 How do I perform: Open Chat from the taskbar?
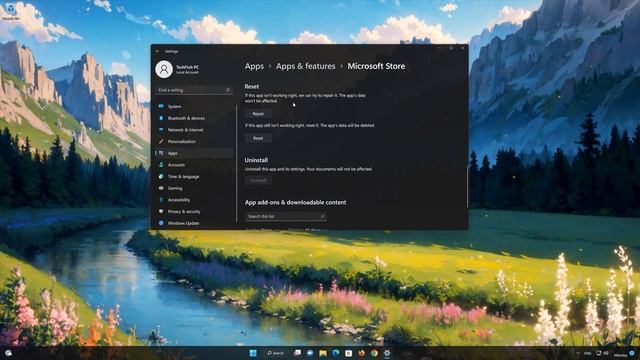310,353
